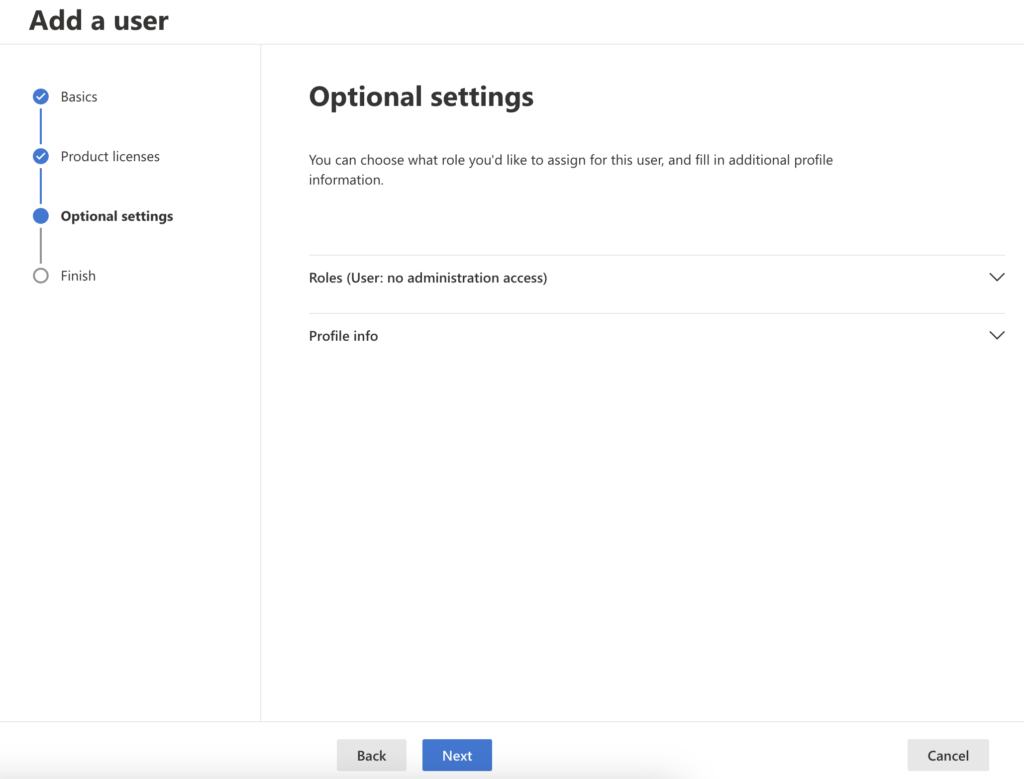Jump to the Product licenses step label

[110, 156]
